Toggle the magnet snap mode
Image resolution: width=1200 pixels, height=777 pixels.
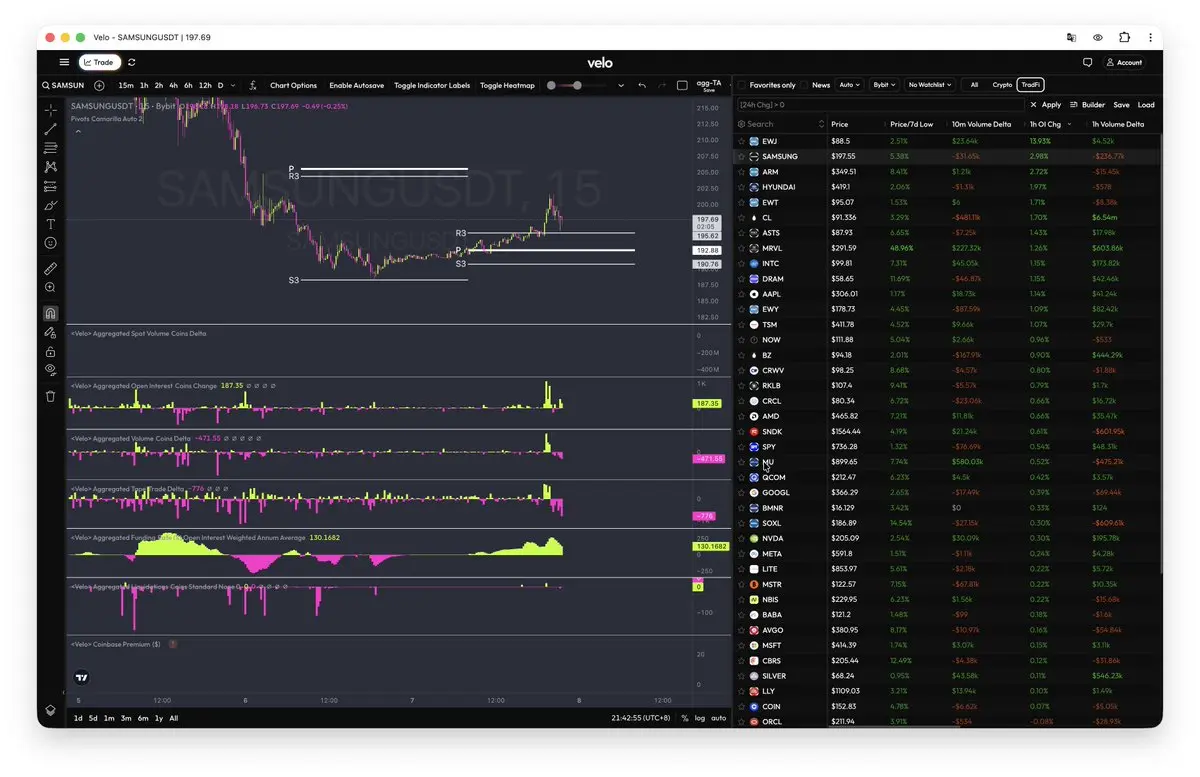click(50, 313)
